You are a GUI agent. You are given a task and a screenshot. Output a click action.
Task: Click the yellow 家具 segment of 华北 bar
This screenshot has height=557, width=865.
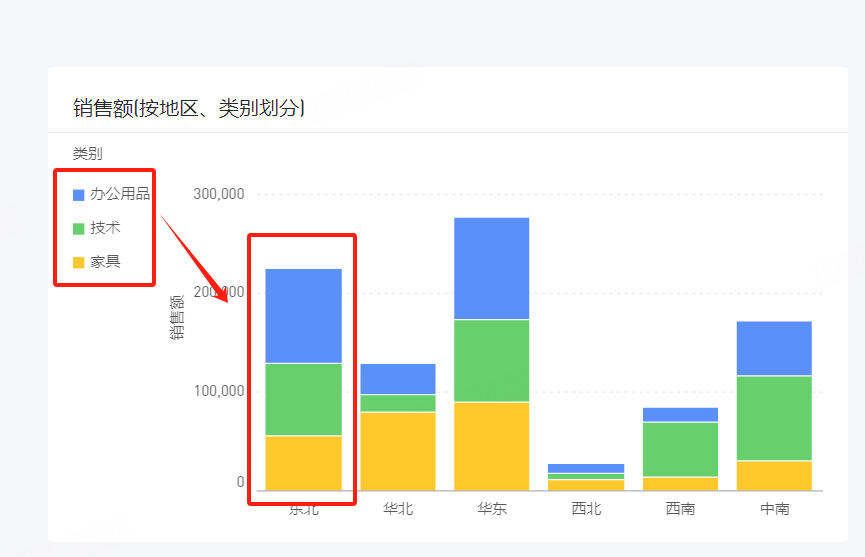[x=397, y=451]
